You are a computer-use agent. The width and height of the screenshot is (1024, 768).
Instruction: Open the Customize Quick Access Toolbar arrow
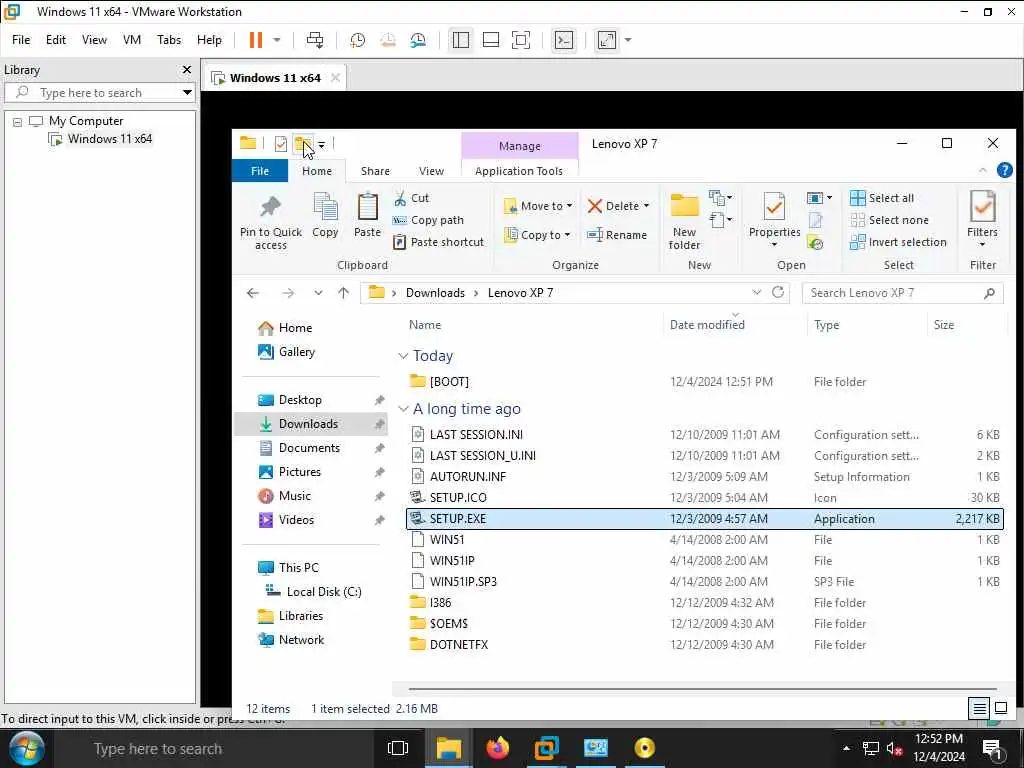(x=321, y=145)
